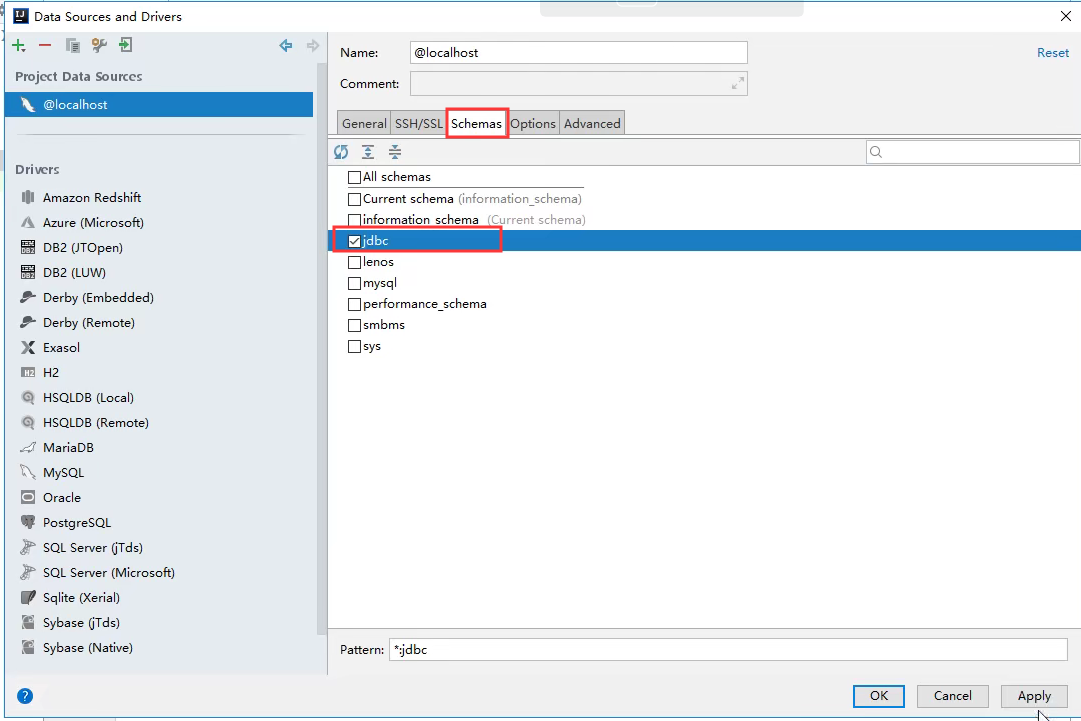The image size is (1081, 721).
Task: Switch to the Advanced tab
Action: (x=592, y=123)
